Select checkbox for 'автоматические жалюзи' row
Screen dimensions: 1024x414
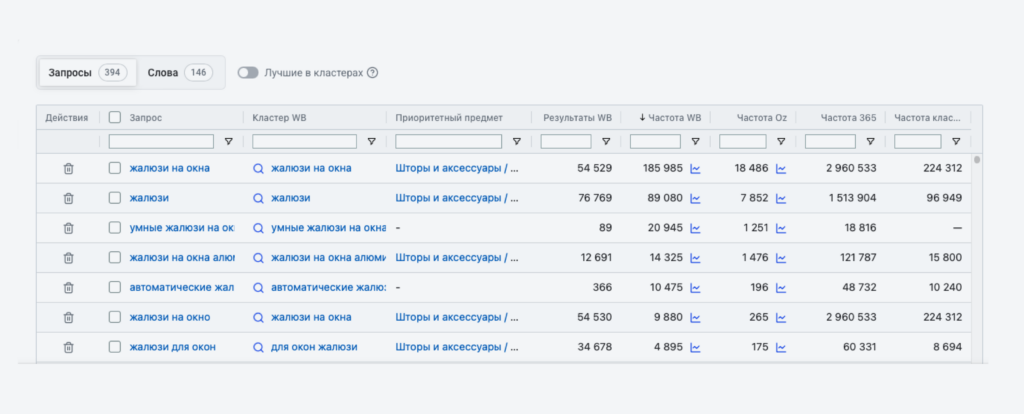115,287
